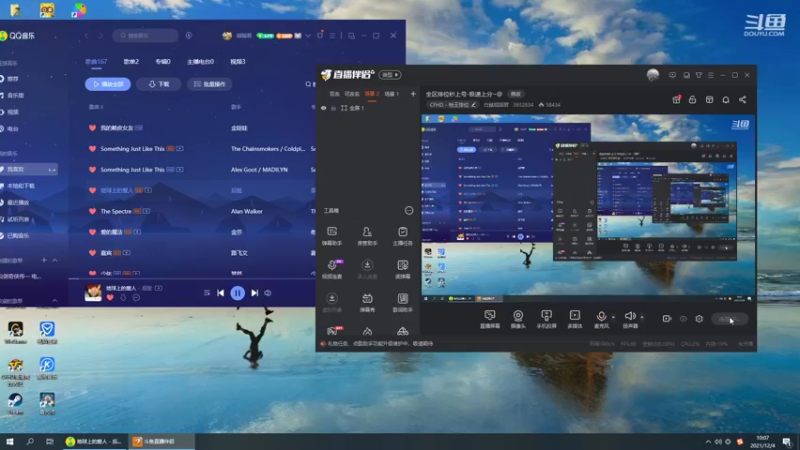This screenshot has width=800, height=450.
Task: Collapse the 工具箱 toolbox panel
Action: pos(409,210)
